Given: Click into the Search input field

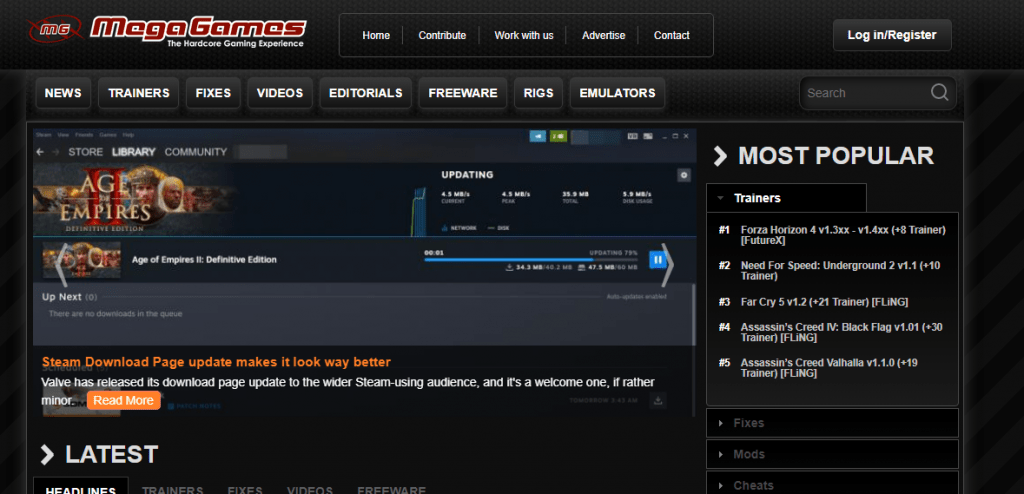Looking at the screenshot, I should click(x=865, y=93).
